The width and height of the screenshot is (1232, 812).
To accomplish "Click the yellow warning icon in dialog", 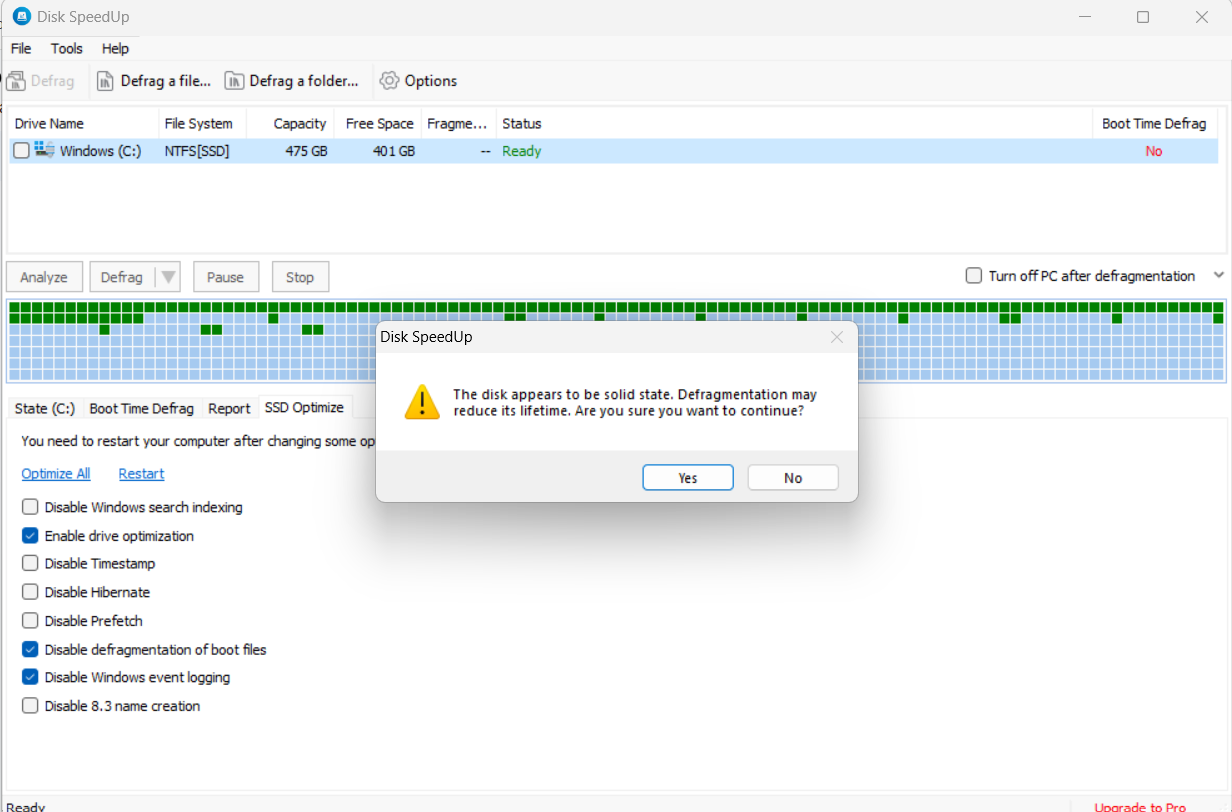I will click(422, 402).
